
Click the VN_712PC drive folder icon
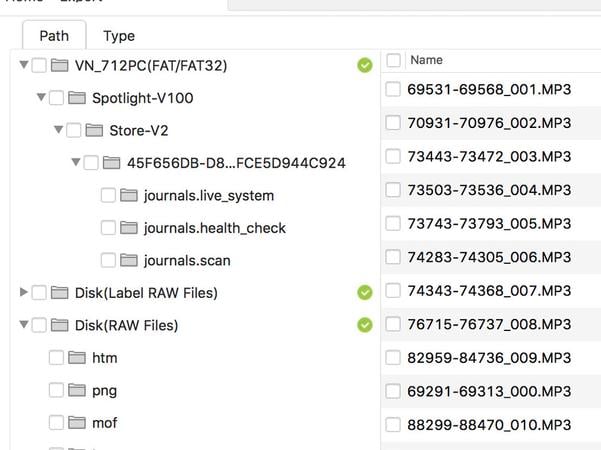59,66
